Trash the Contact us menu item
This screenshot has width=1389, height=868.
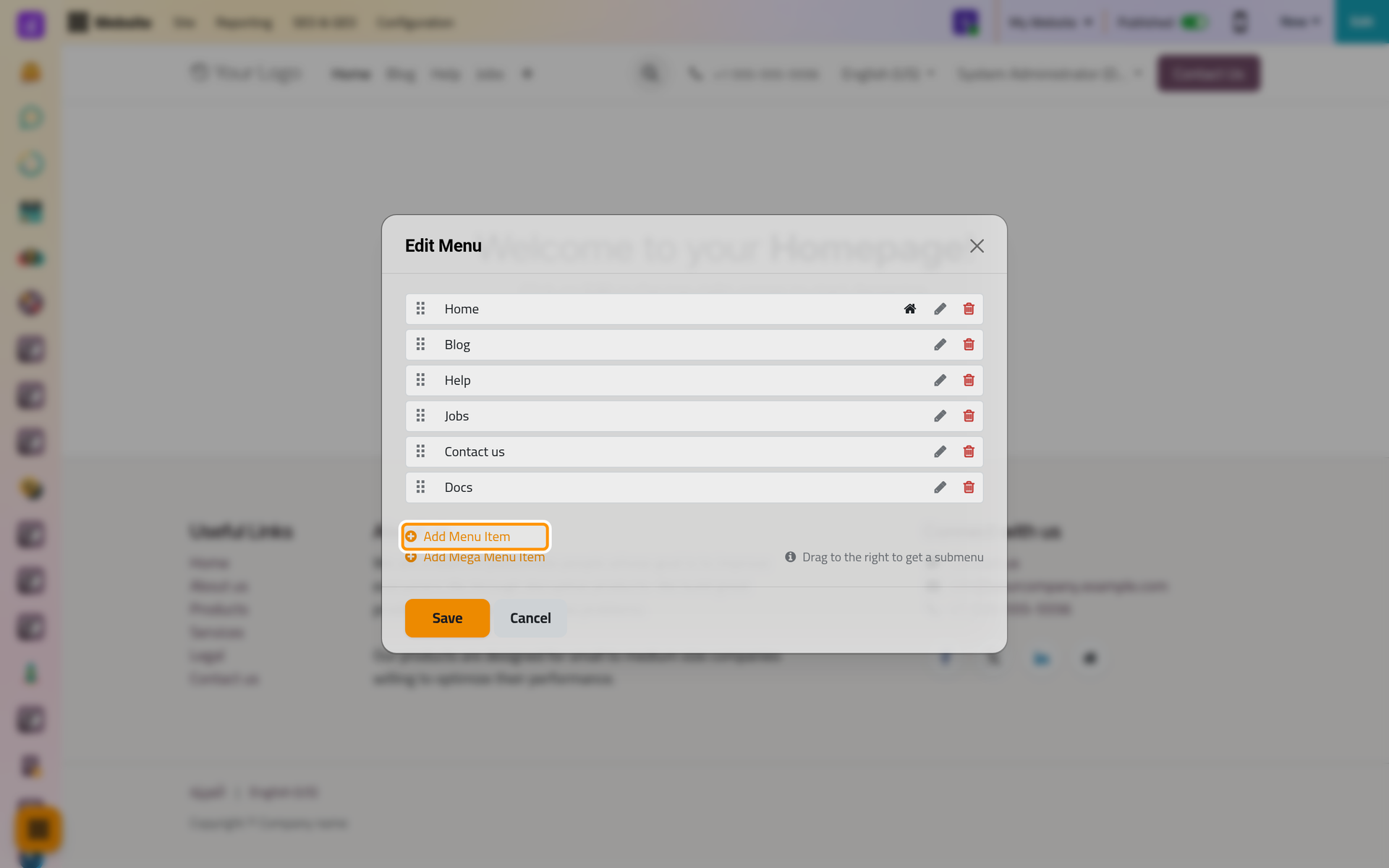(x=969, y=451)
